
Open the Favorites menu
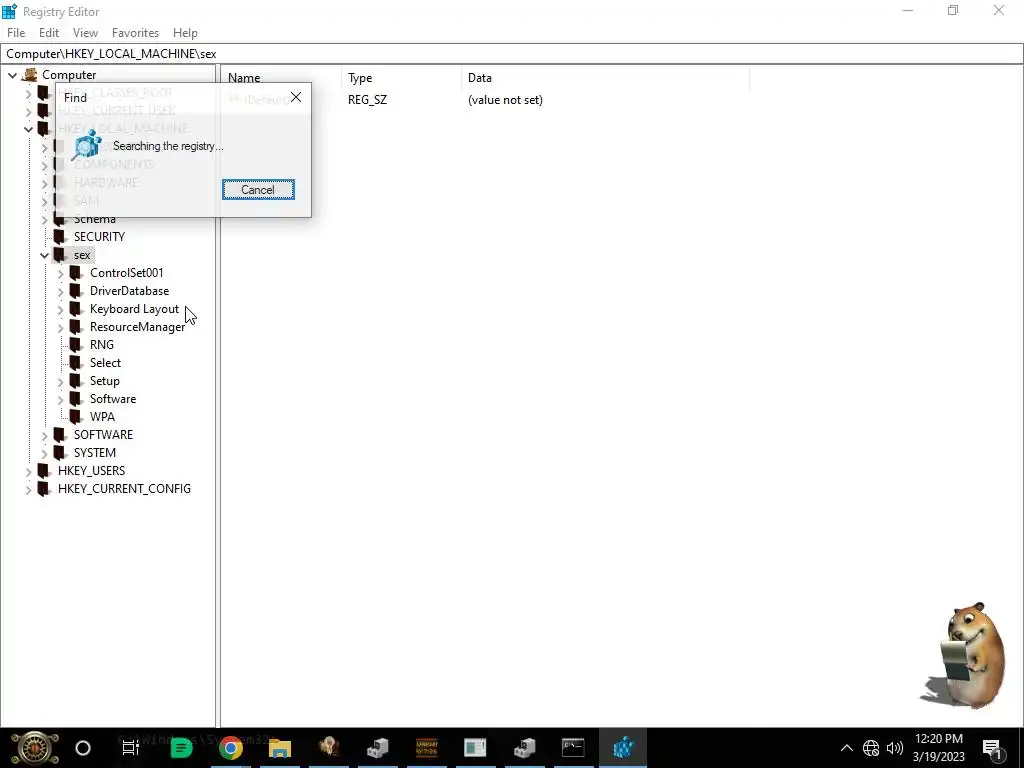[135, 33]
